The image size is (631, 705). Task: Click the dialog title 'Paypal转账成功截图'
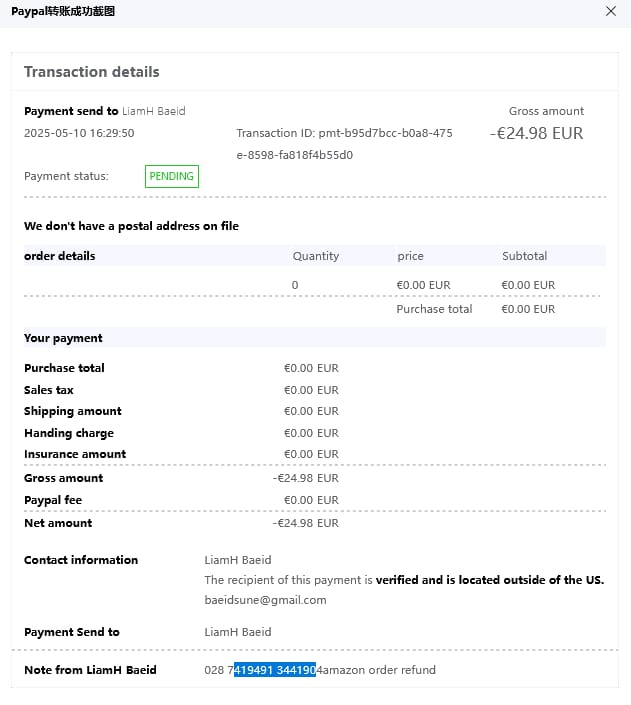62,11
